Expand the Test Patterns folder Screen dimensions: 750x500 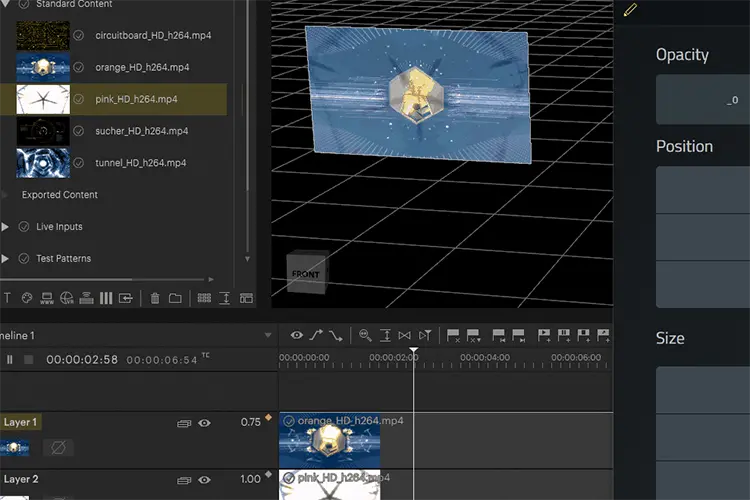(5, 259)
